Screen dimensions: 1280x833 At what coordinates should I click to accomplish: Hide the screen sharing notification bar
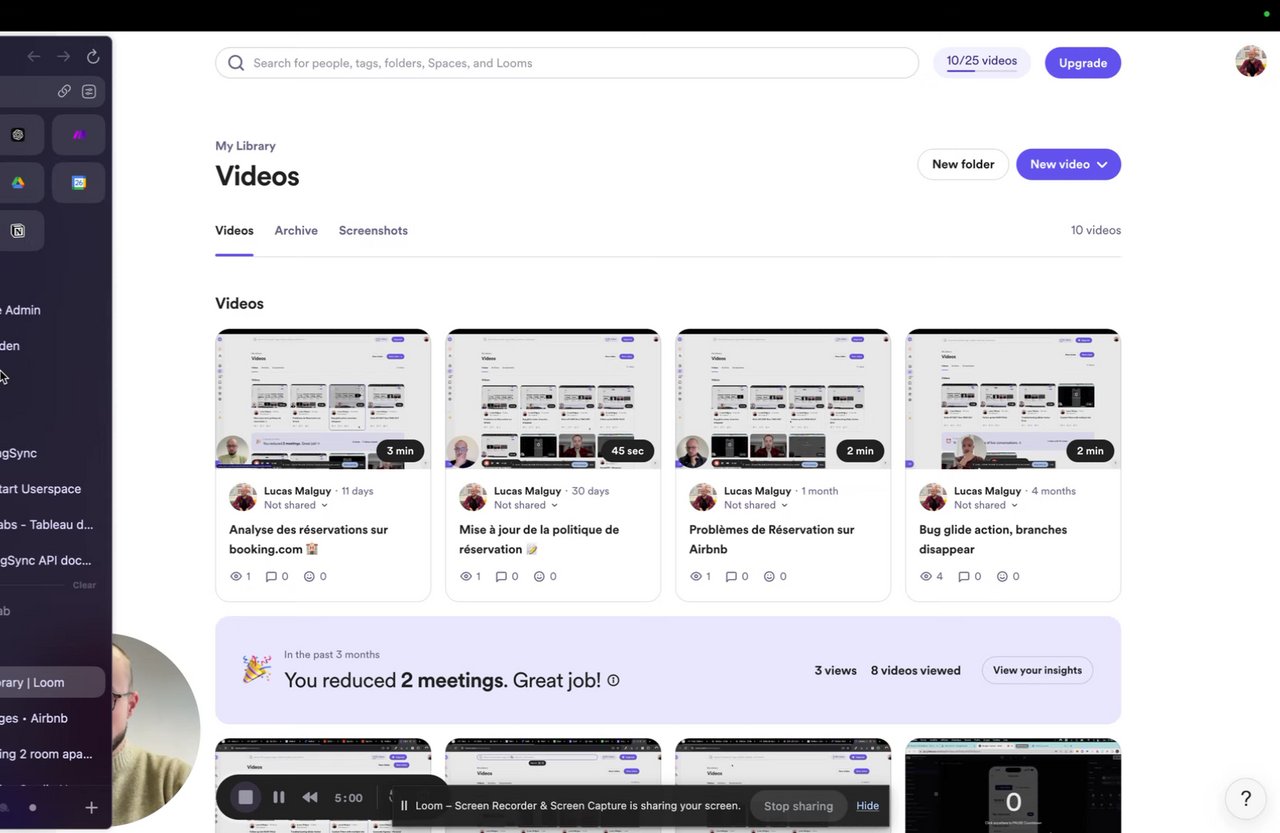tap(867, 806)
